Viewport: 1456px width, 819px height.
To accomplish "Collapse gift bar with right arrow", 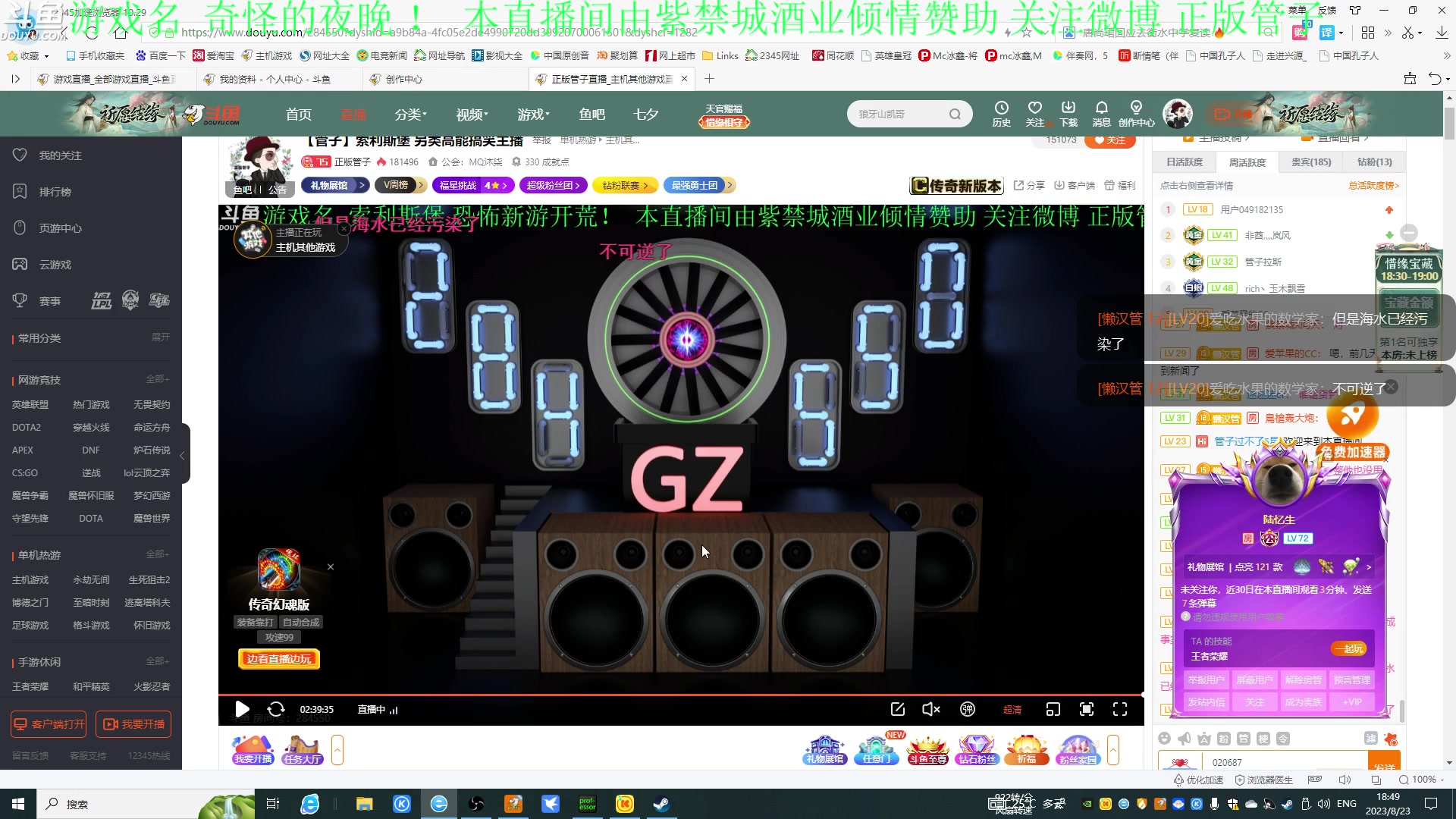I will [x=1113, y=750].
